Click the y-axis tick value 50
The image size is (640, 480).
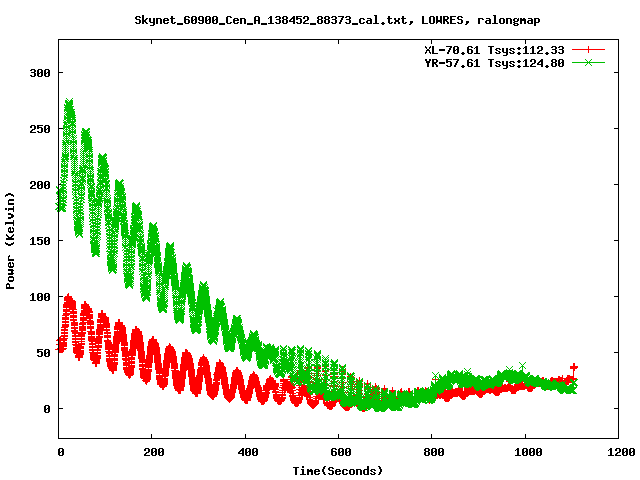[x=44, y=353]
